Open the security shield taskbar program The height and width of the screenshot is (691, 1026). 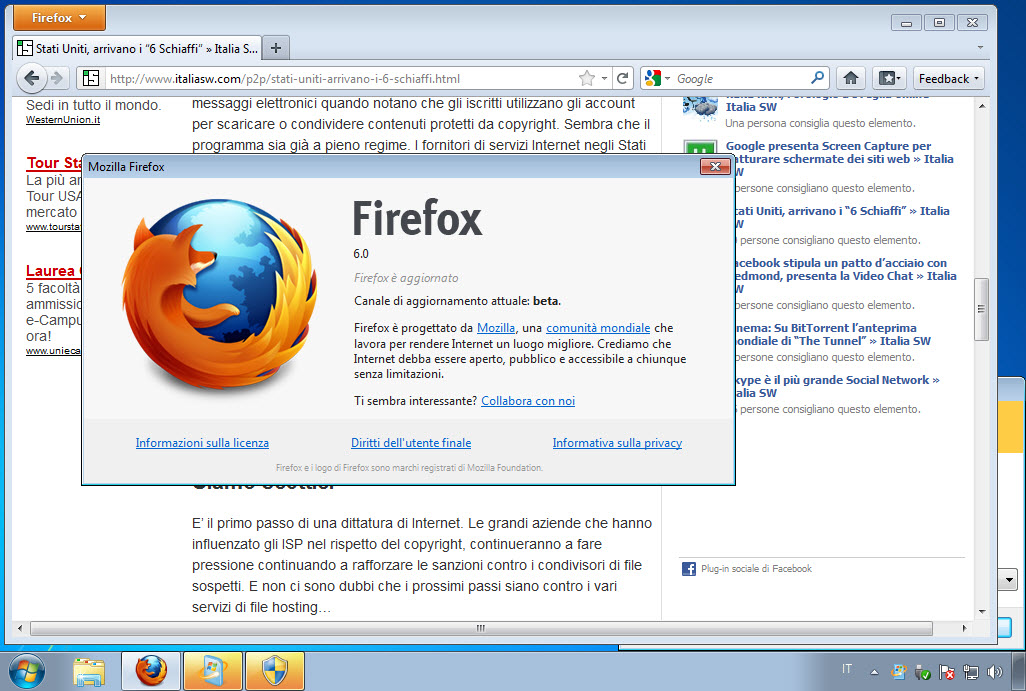point(275,671)
